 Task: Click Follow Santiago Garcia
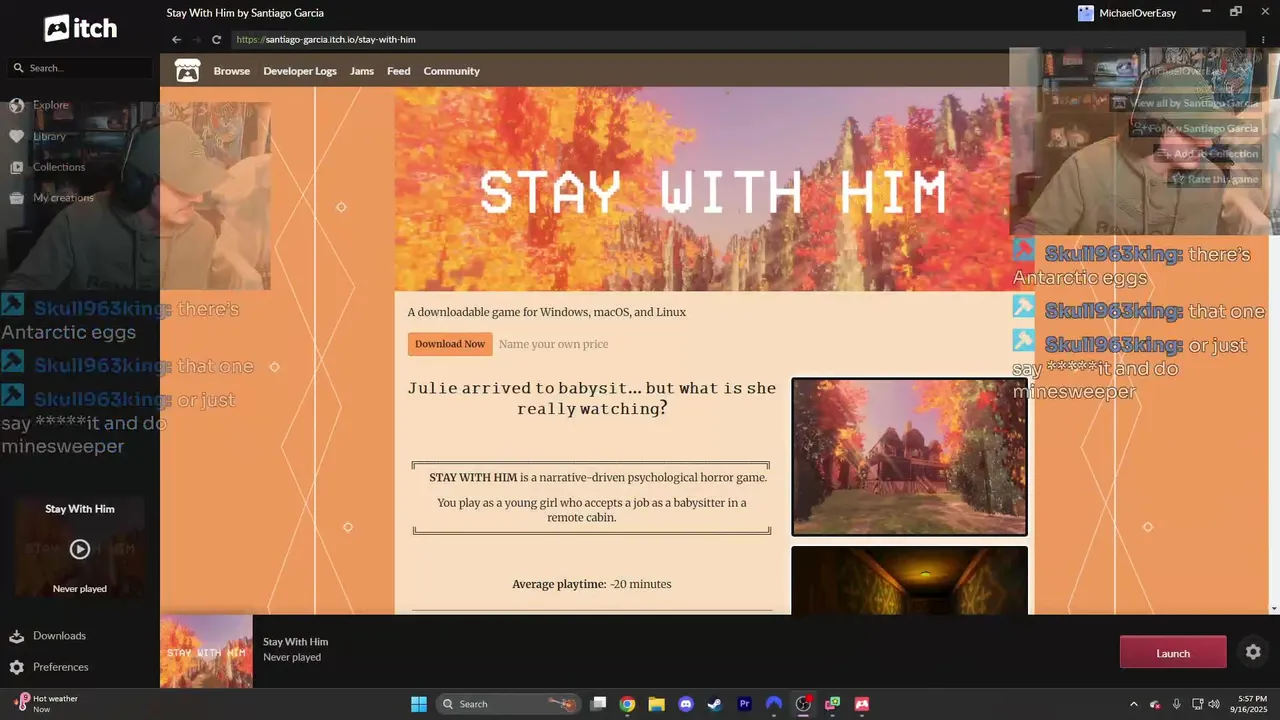1195,128
